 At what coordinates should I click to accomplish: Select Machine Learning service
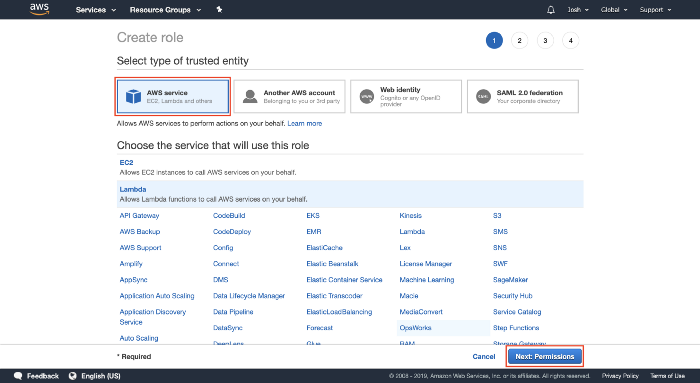pos(427,280)
